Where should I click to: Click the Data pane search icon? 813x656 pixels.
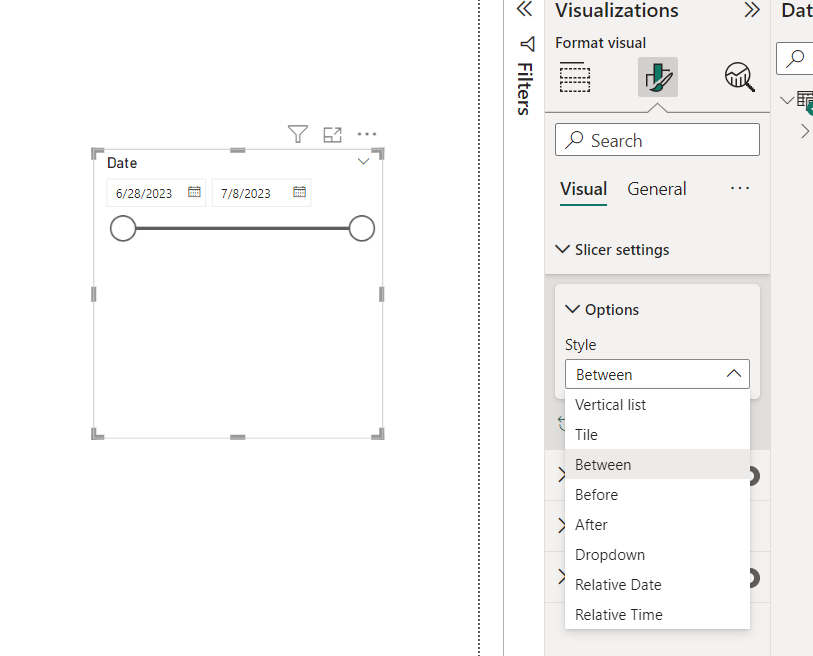[x=795, y=59]
